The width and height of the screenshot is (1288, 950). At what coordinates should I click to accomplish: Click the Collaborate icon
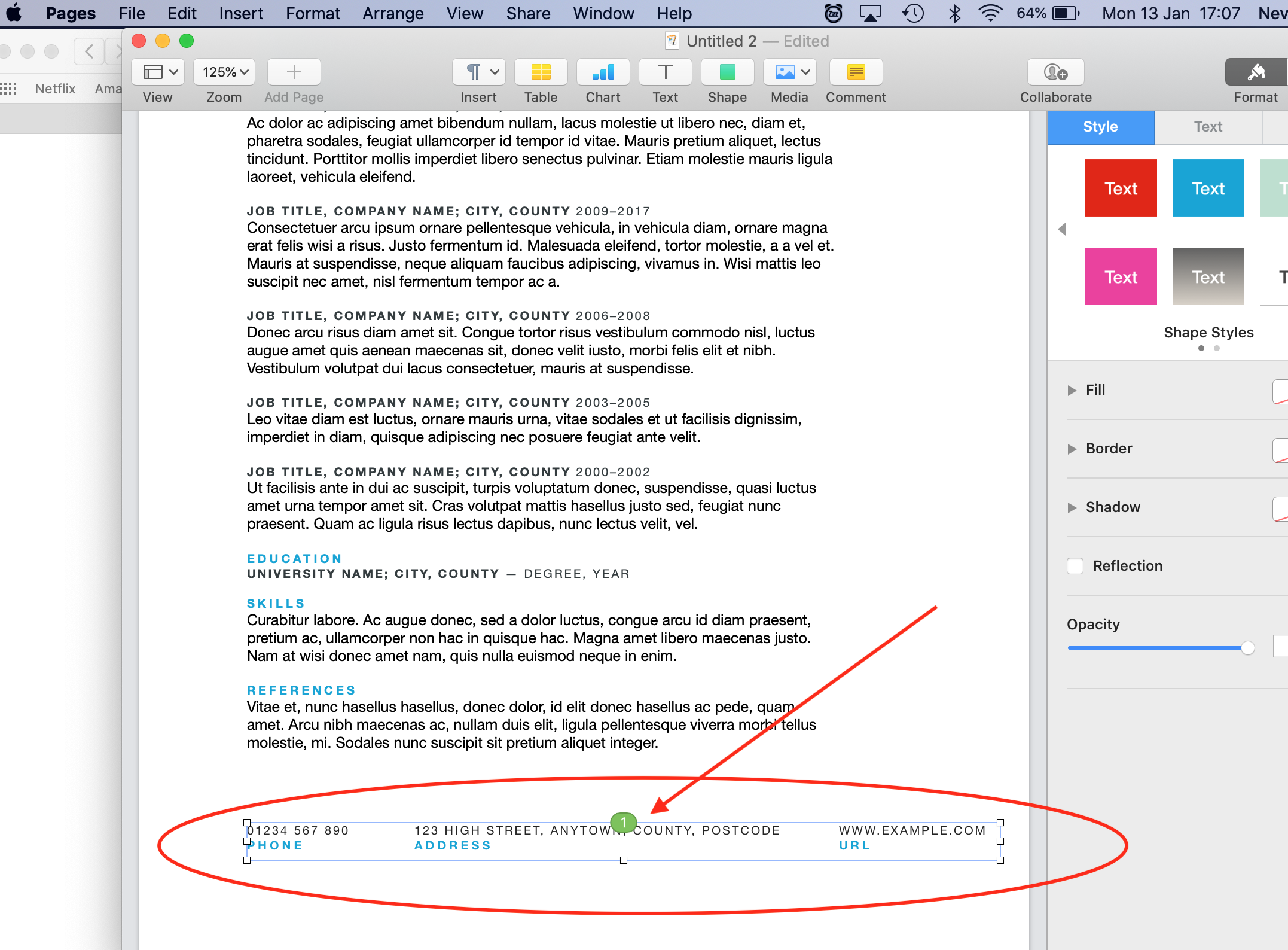click(x=1055, y=72)
